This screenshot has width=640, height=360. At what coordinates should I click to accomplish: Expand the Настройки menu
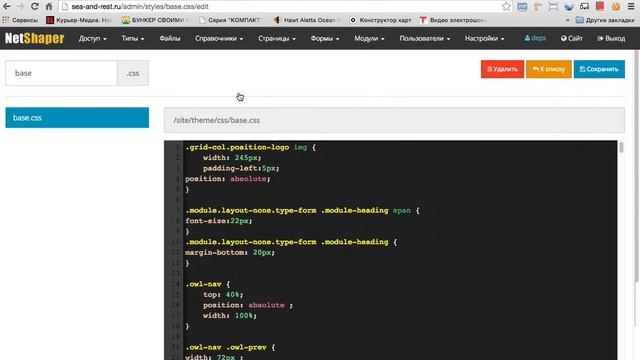[x=484, y=38]
